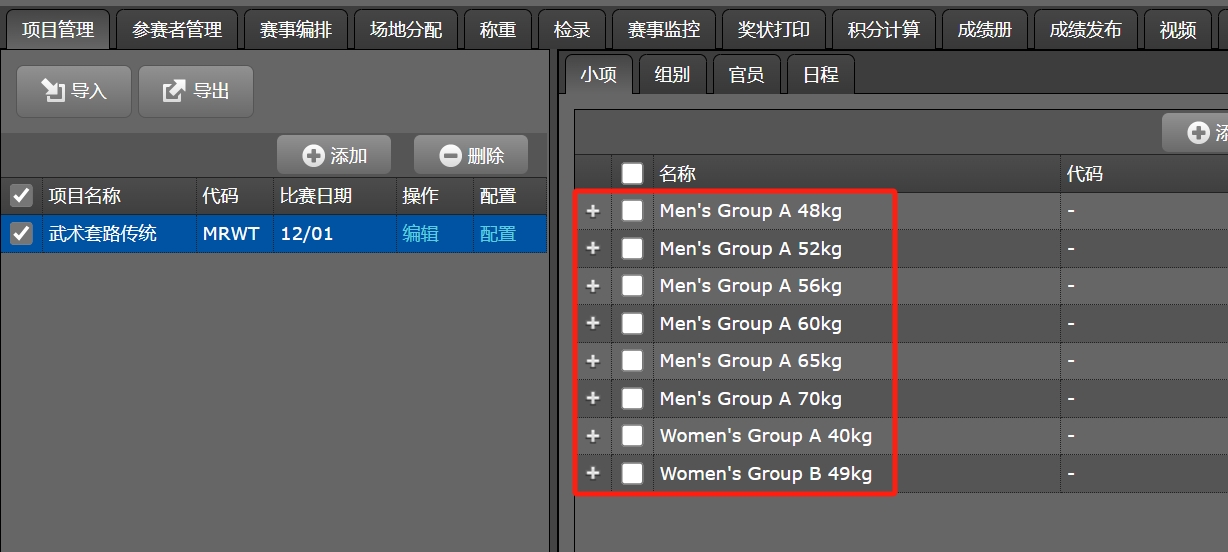This screenshot has width=1228, height=552.
Task: Open the 组别 sub-tab
Action: (x=672, y=75)
